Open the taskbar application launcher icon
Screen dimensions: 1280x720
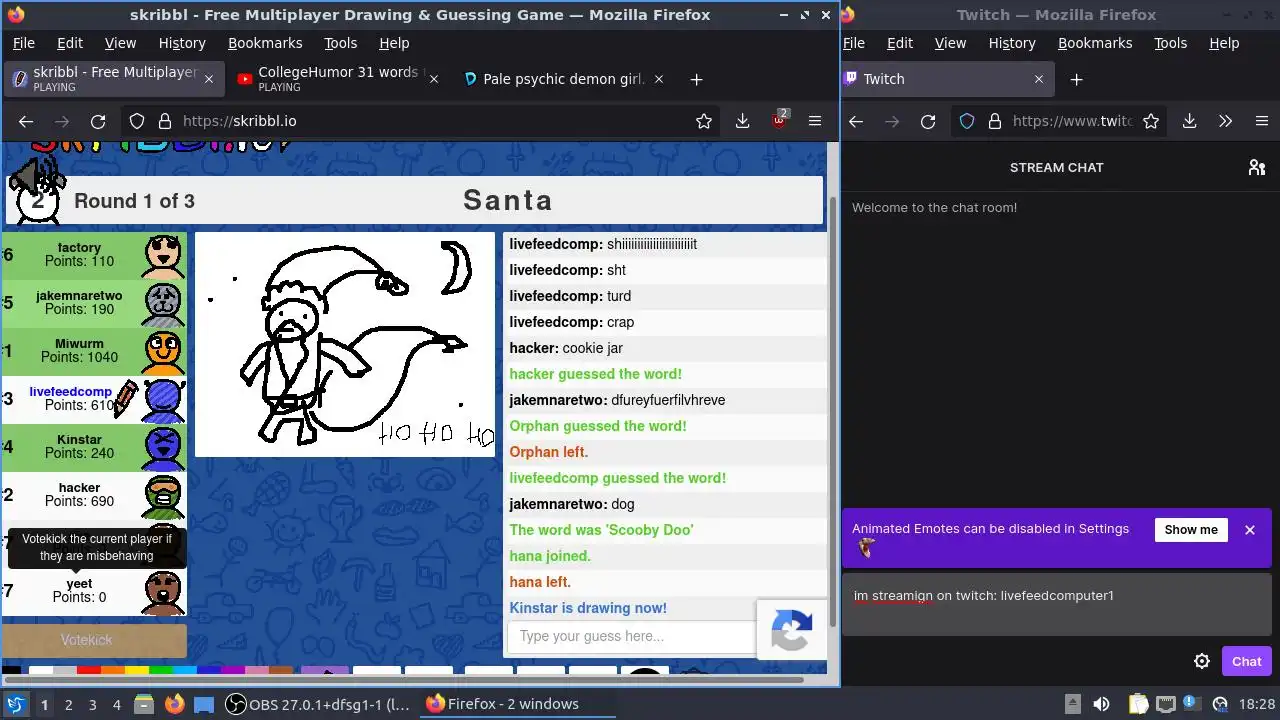[x=15, y=704]
